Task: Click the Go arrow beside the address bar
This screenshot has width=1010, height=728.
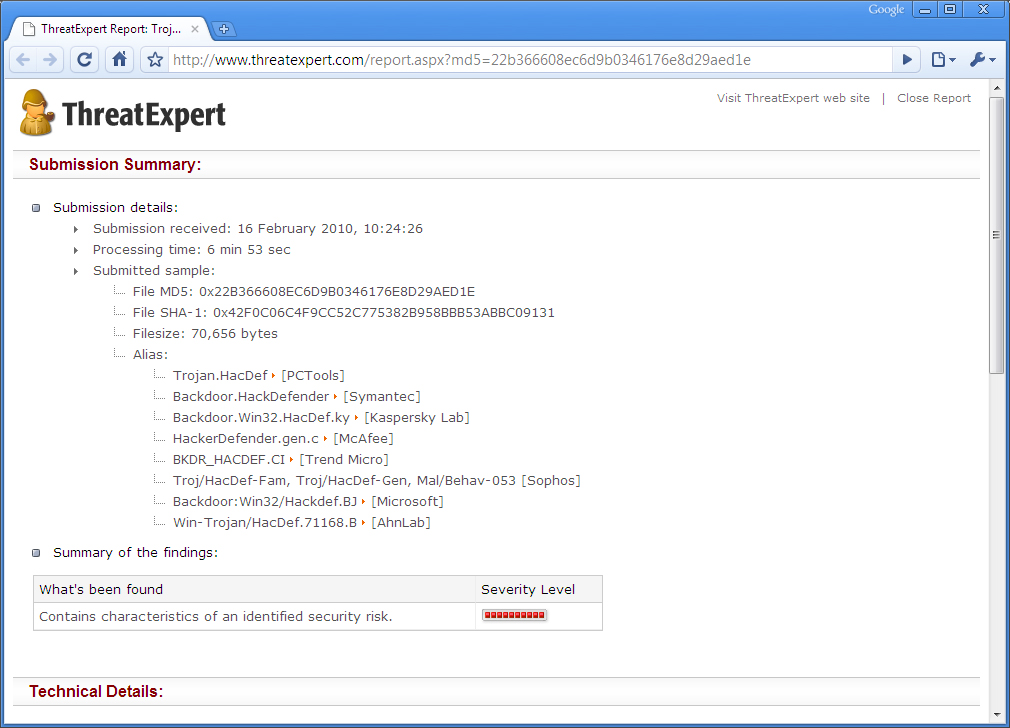Action: pos(907,60)
